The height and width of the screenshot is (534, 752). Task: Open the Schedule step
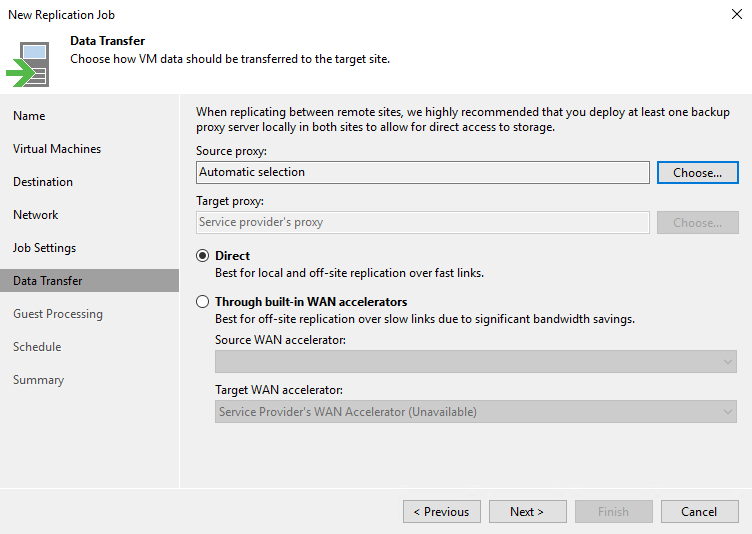pos(37,347)
